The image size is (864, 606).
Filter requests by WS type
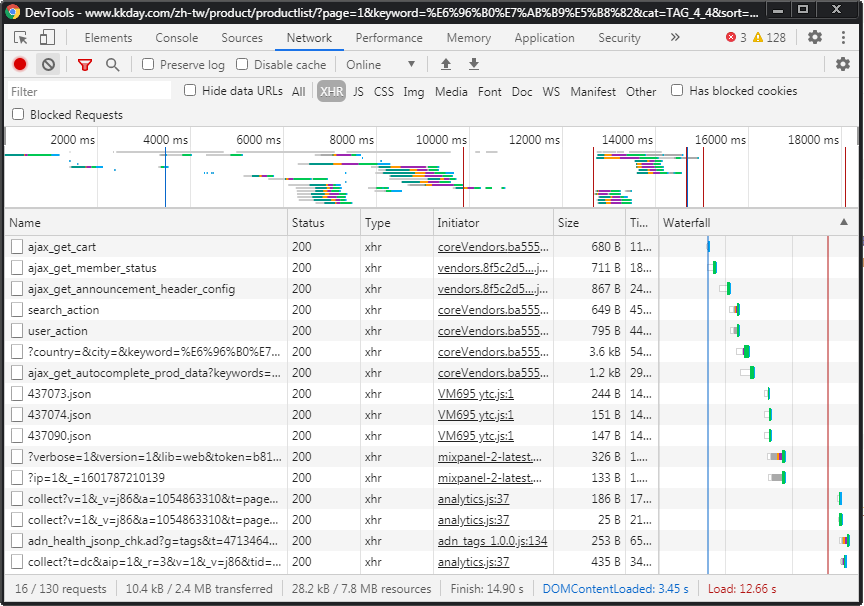coord(551,91)
